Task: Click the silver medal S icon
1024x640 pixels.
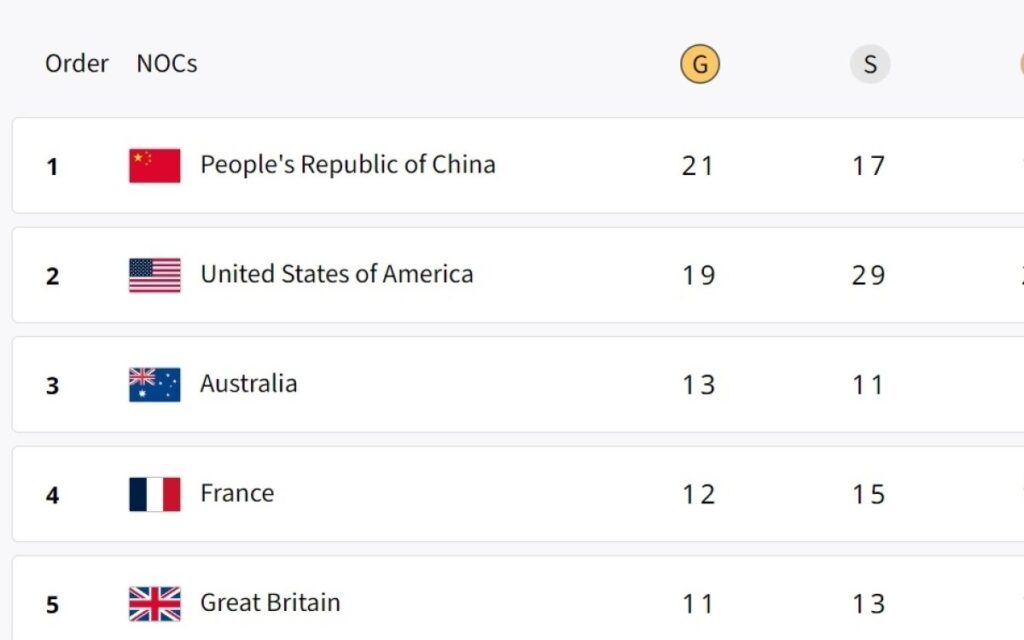Action: click(870, 65)
